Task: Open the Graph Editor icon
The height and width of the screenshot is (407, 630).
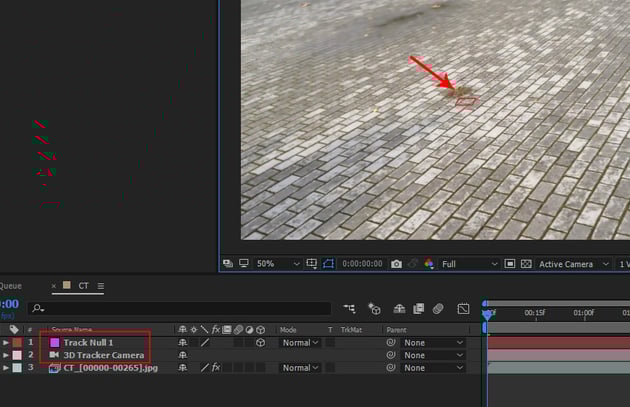Action: click(x=463, y=309)
